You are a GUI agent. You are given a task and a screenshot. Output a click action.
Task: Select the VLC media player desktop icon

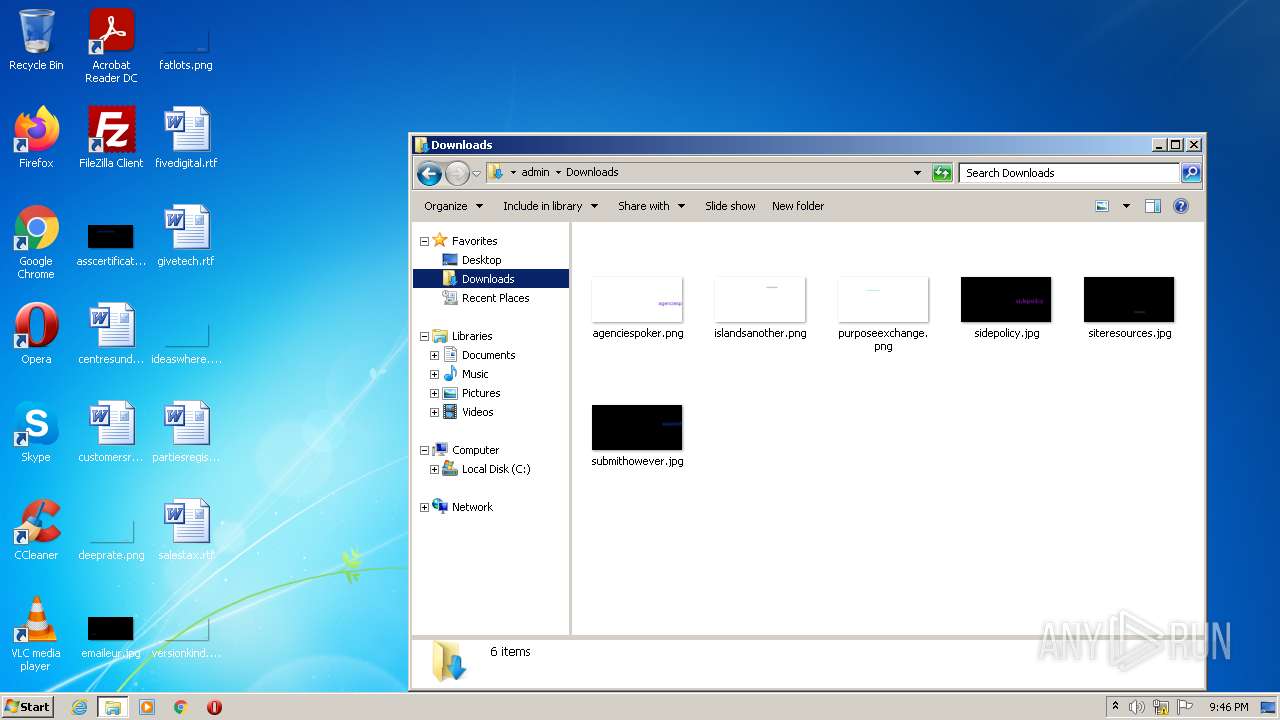(36, 634)
